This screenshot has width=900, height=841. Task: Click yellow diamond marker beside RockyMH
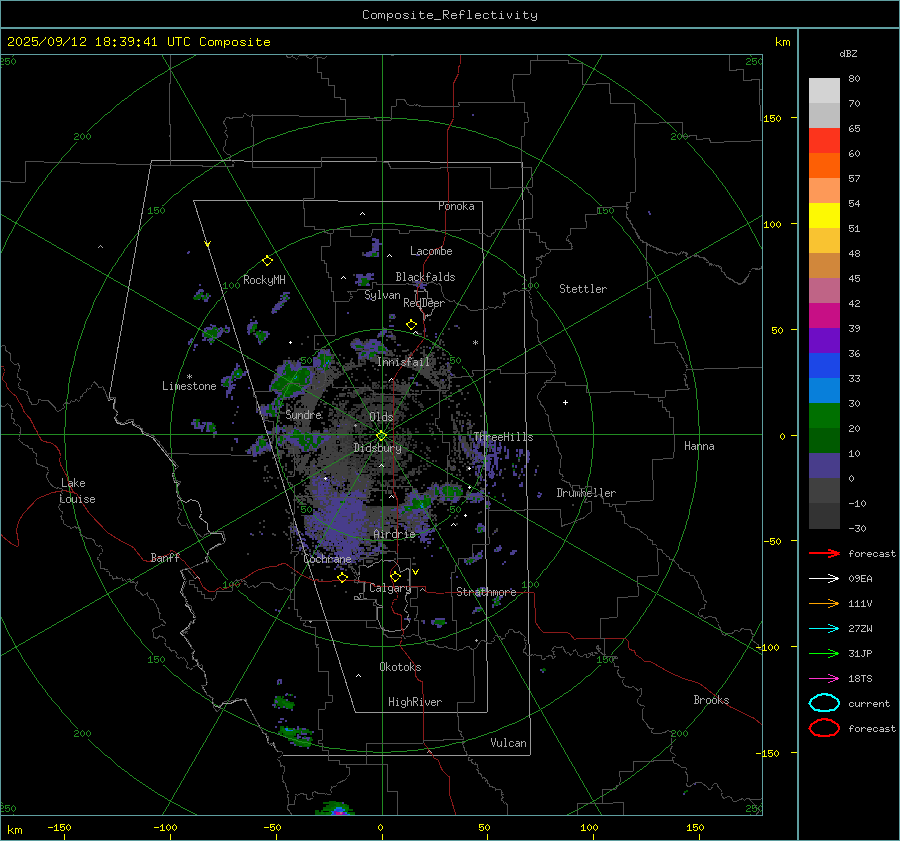[x=267, y=261]
